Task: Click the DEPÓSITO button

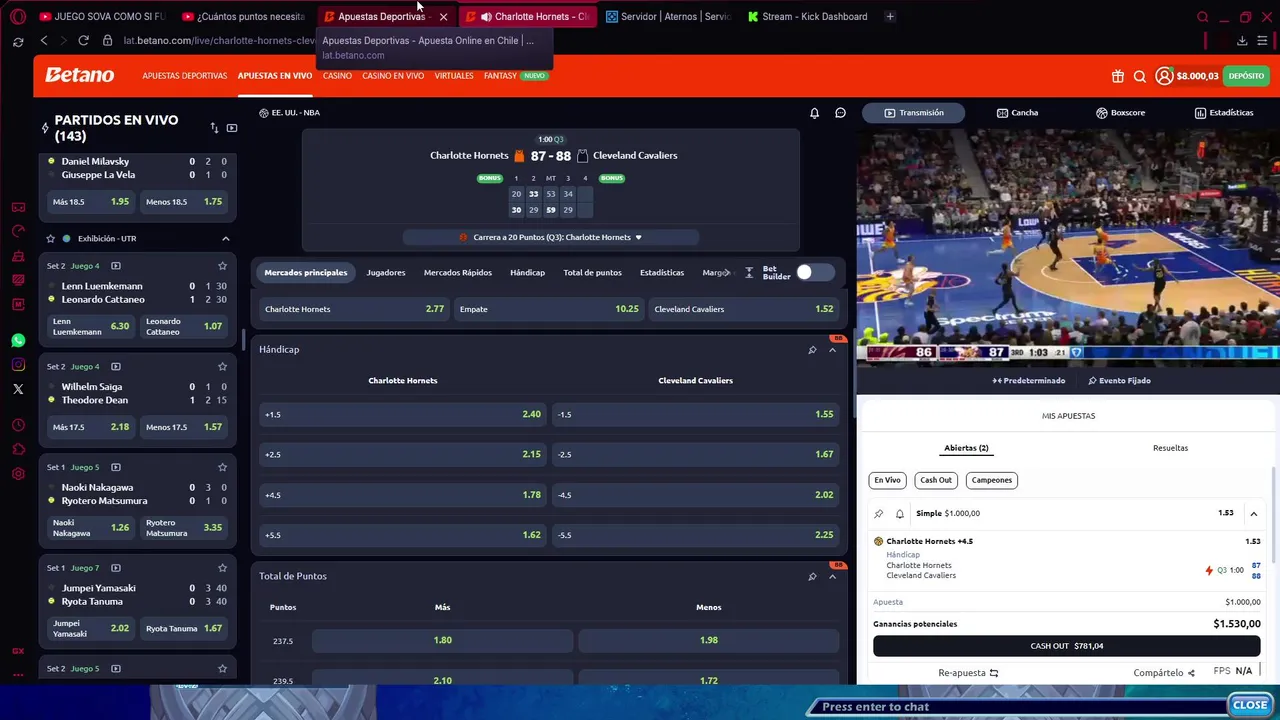Action: click(x=1246, y=76)
